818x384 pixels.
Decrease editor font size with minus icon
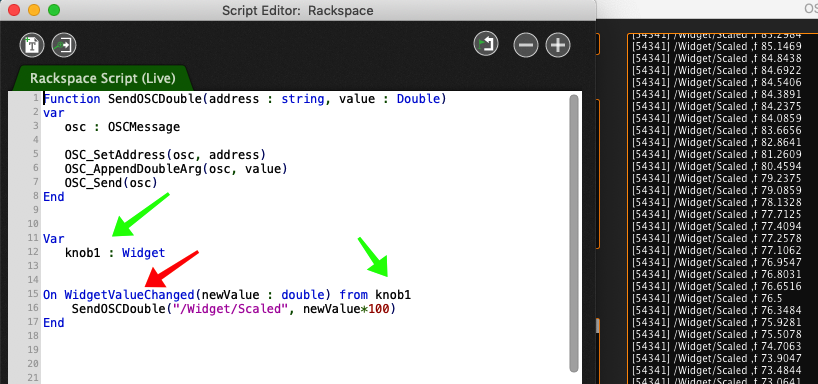click(525, 45)
